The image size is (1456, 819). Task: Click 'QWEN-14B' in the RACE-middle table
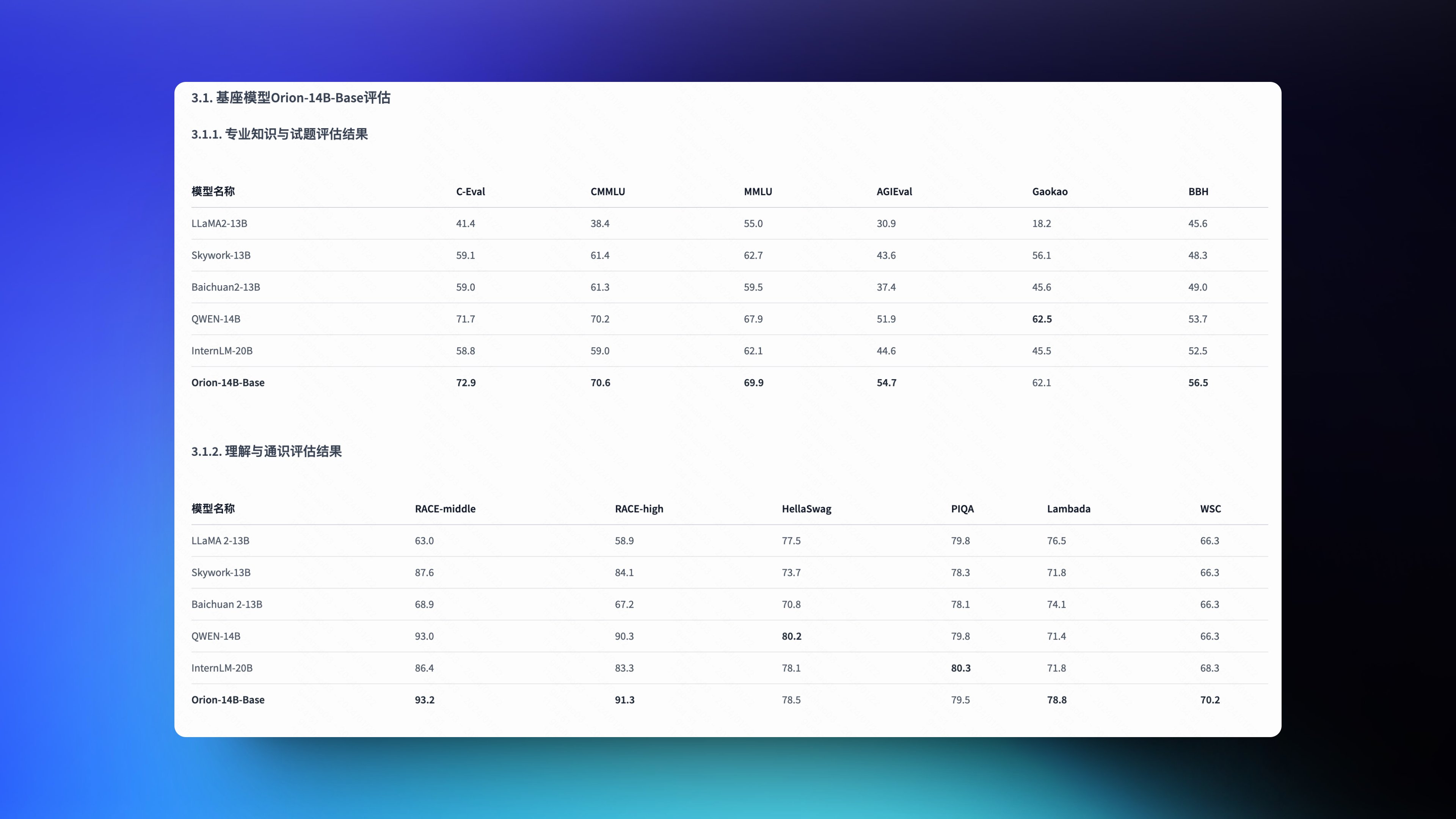click(215, 637)
